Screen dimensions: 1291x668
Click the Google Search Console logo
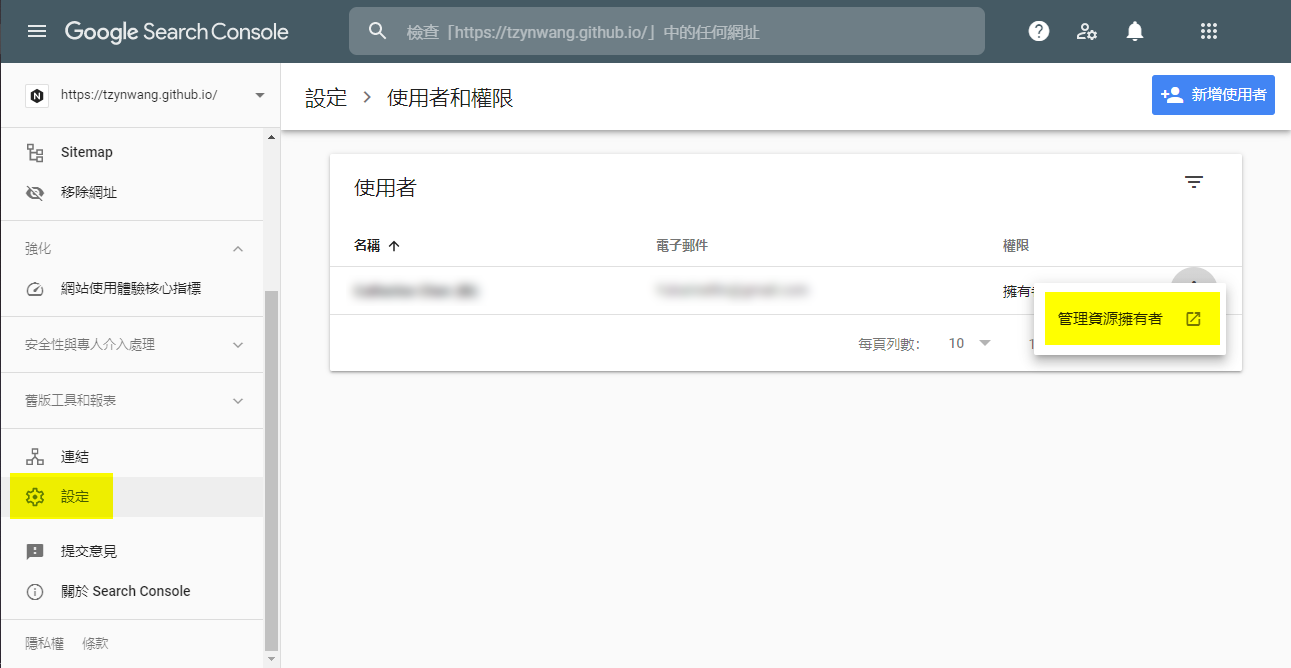coord(177,31)
